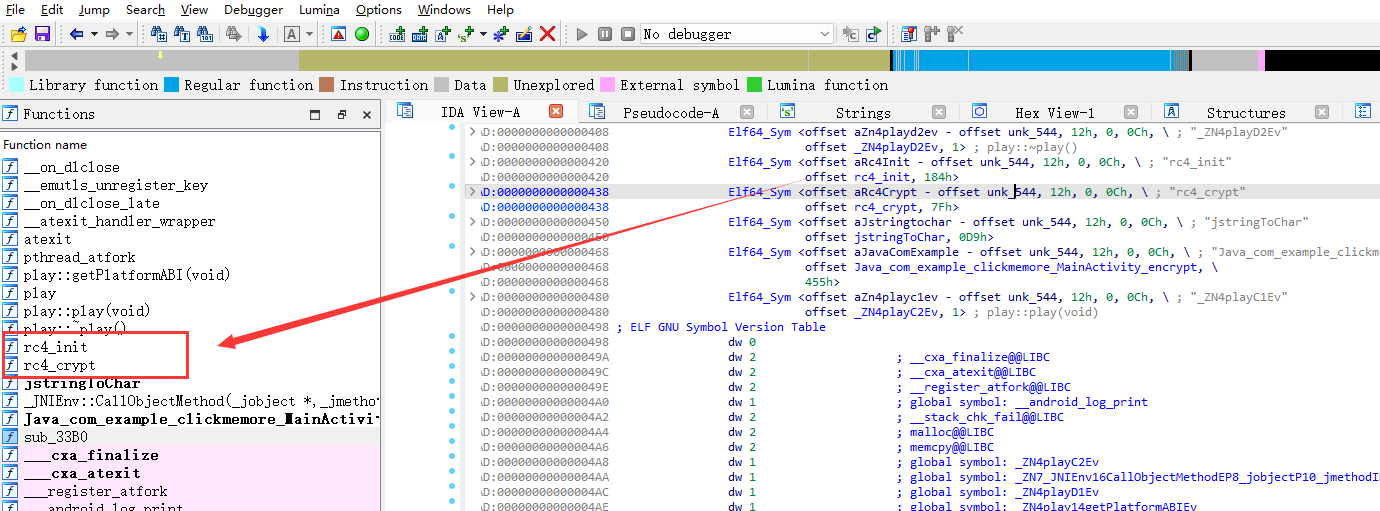Image resolution: width=1380 pixels, height=511 pixels.
Task: Click the pencil edit icon in toolbar
Action: pyautogui.click(x=524, y=34)
